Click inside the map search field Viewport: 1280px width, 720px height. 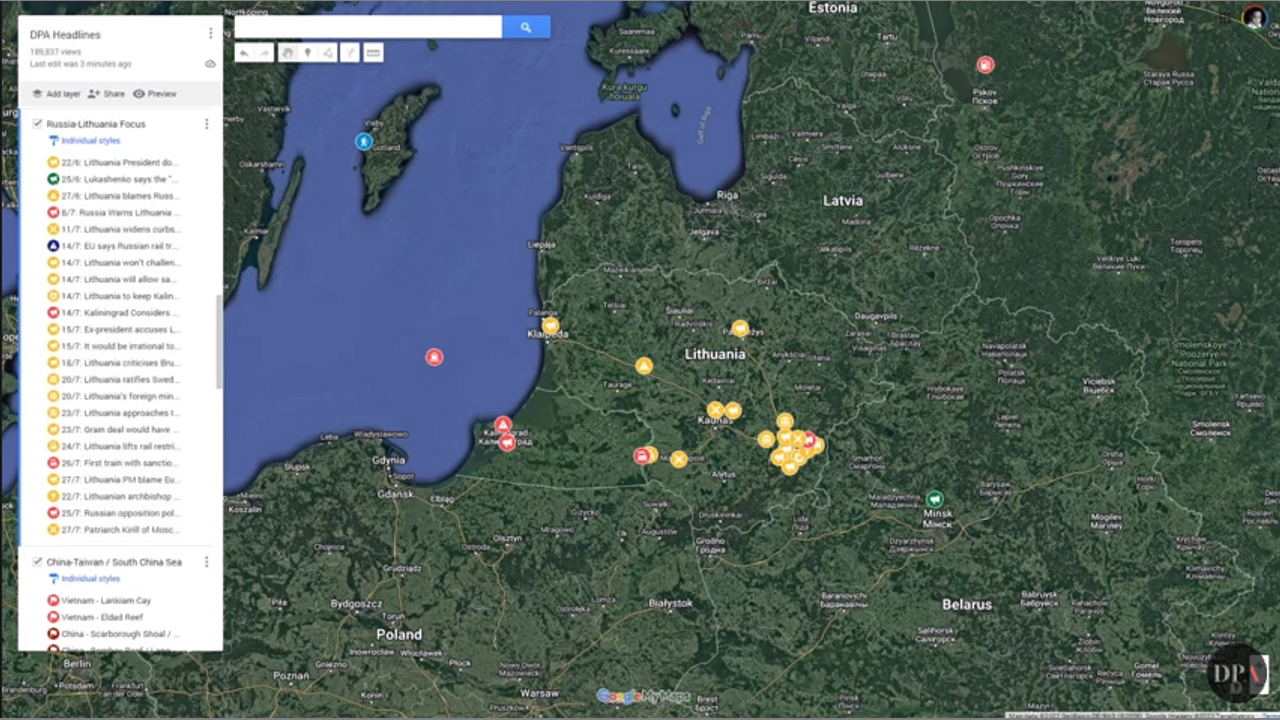(x=367, y=27)
